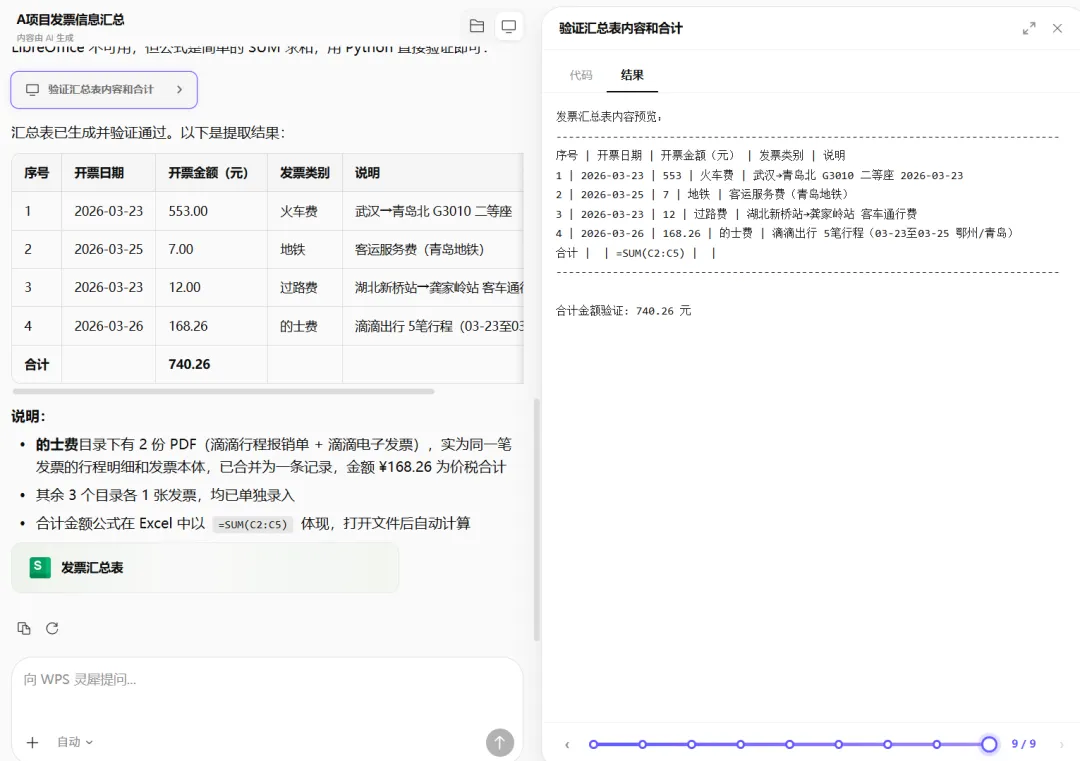Click the 9 / 9 step counter

1024,744
